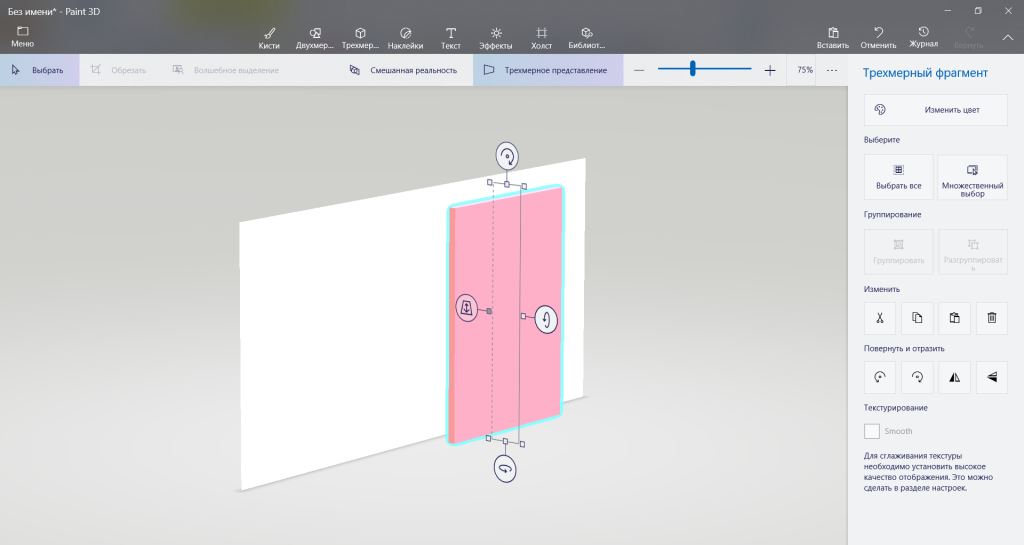The width and height of the screenshot is (1024, 545).
Task: Click the Z-axis rotation handle above the object
Action: [508, 155]
